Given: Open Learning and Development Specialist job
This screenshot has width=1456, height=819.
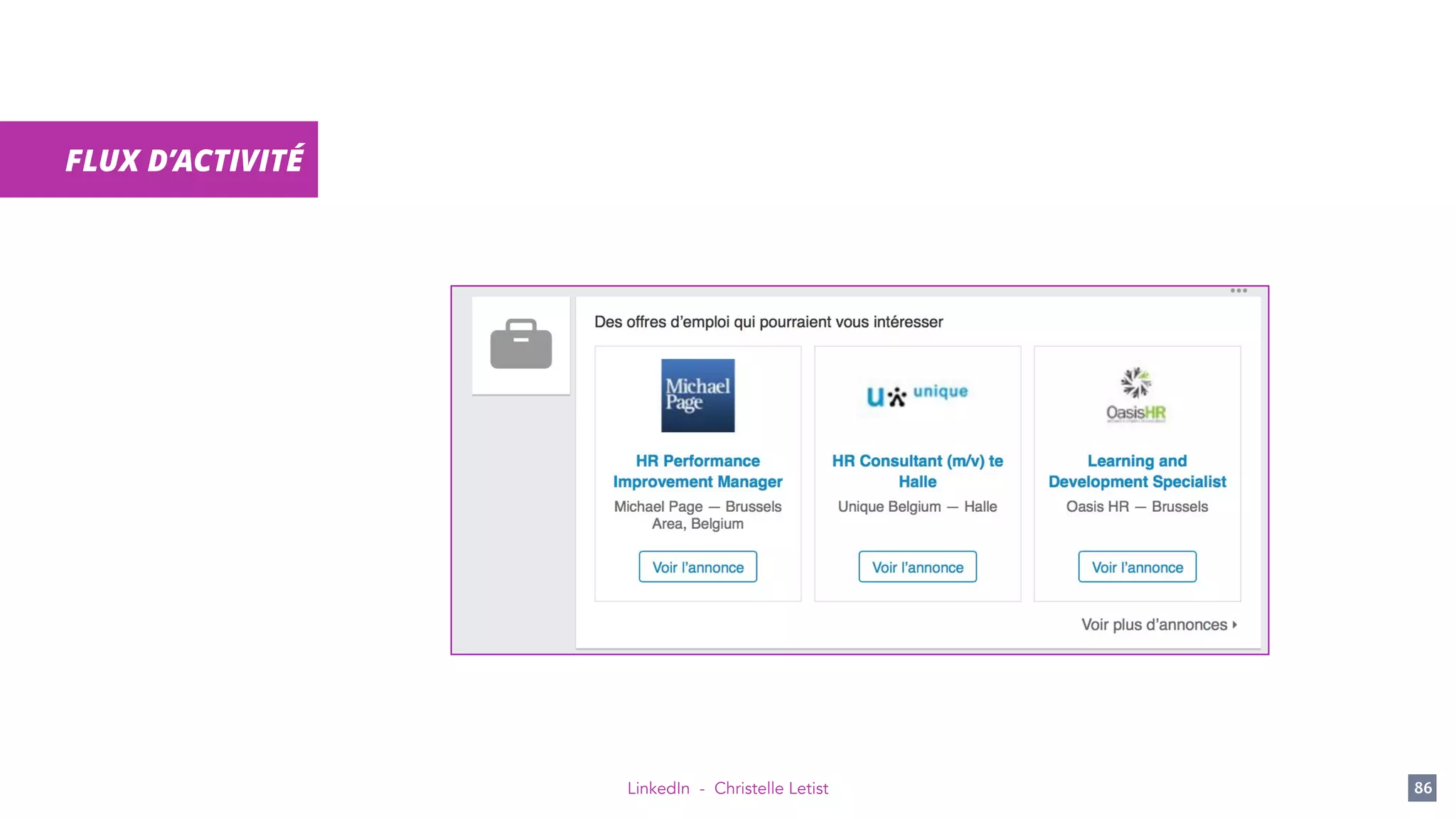Looking at the screenshot, I should [x=1137, y=471].
